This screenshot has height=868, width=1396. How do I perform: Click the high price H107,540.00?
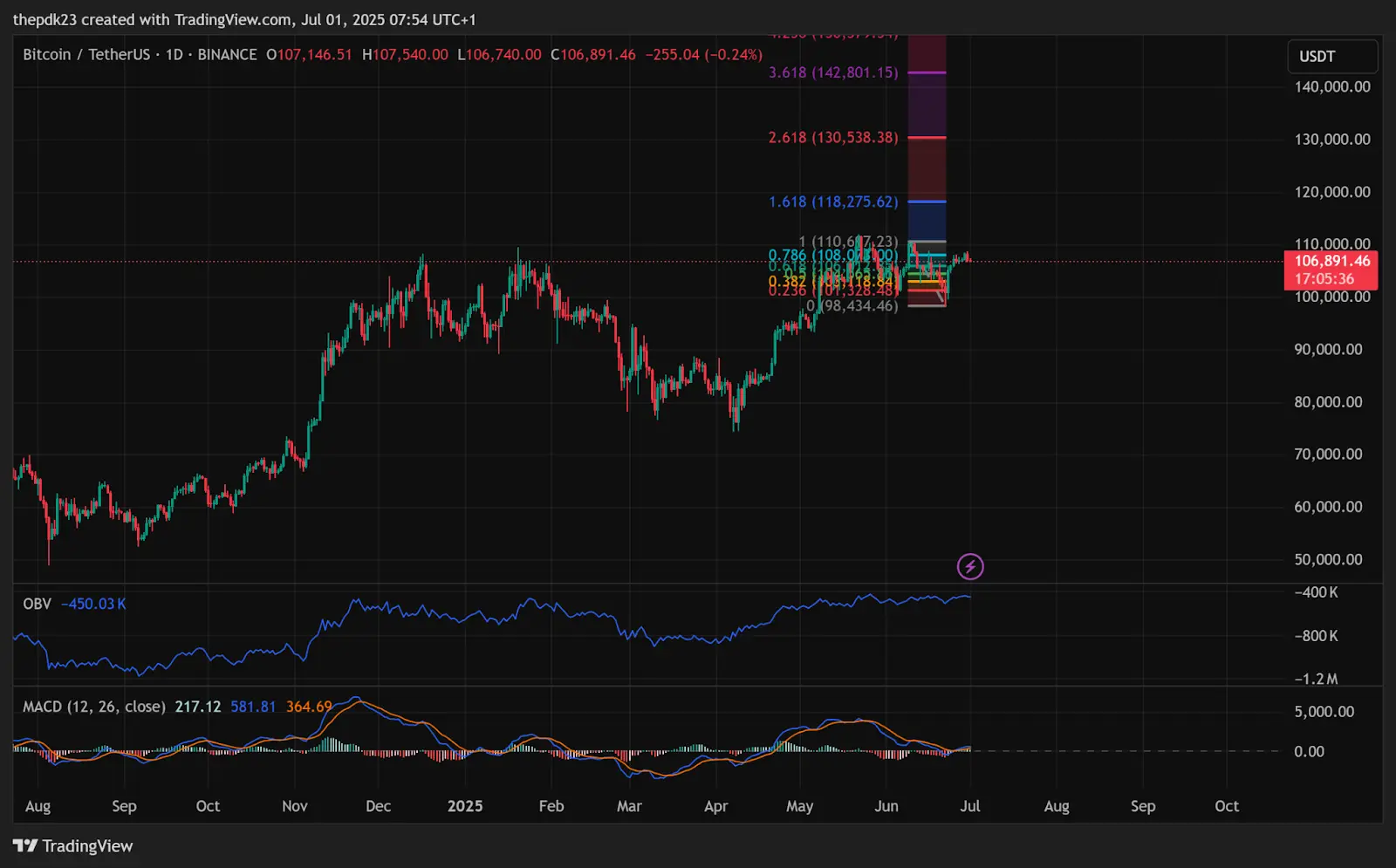(405, 54)
